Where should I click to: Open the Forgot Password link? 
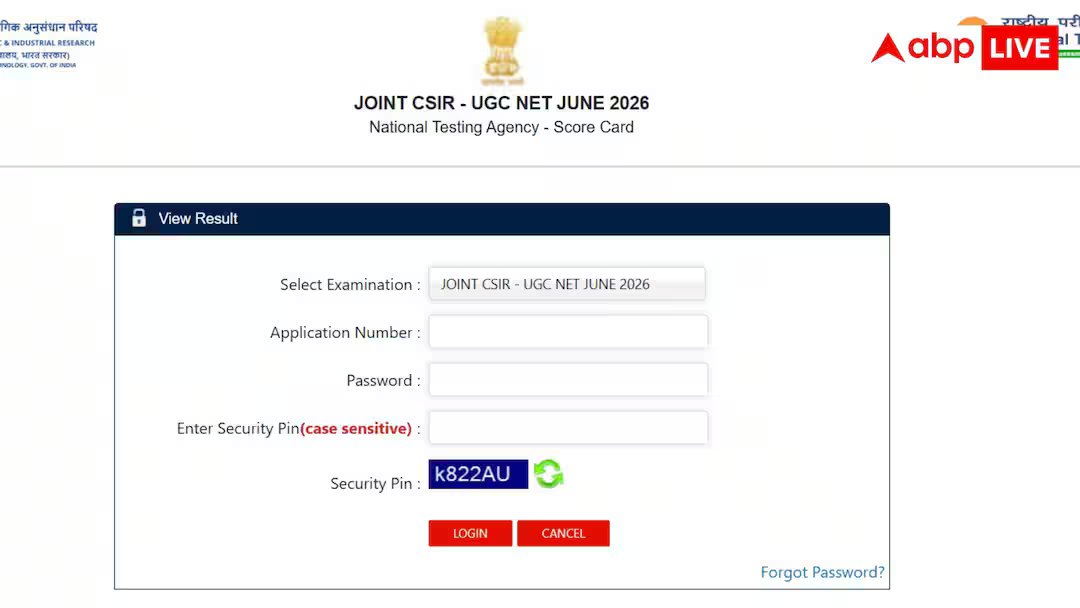tap(822, 572)
